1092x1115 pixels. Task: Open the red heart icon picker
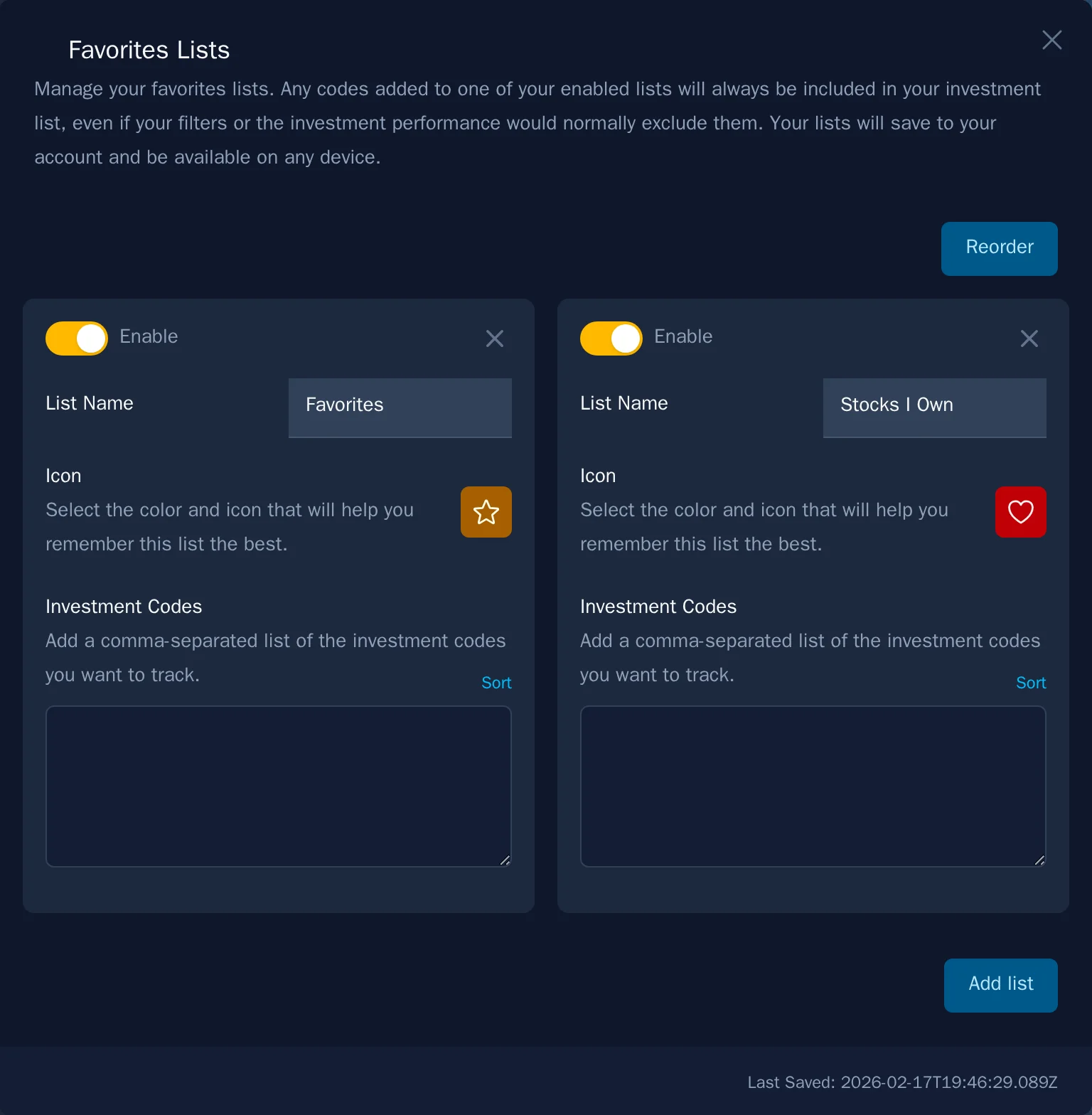pyautogui.click(x=1020, y=512)
